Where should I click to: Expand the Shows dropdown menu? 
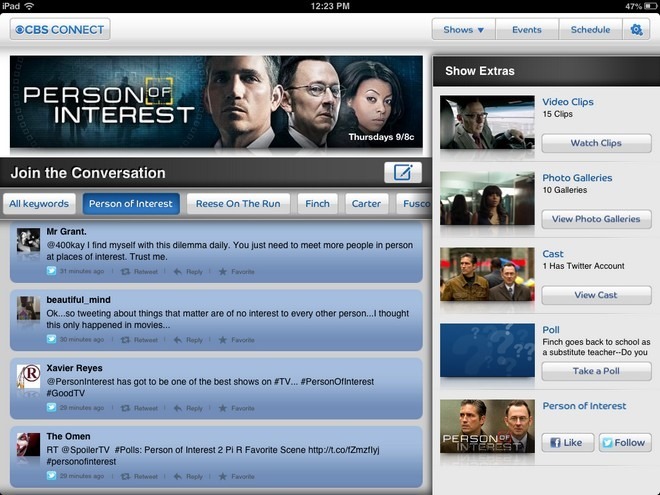[x=463, y=29]
